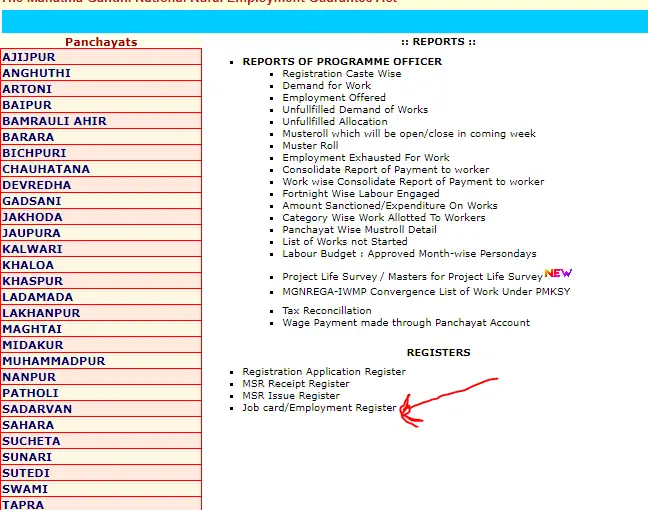Open Labour Budget Approved Month-wise Persondays
The width and height of the screenshot is (648, 510).
409,253
